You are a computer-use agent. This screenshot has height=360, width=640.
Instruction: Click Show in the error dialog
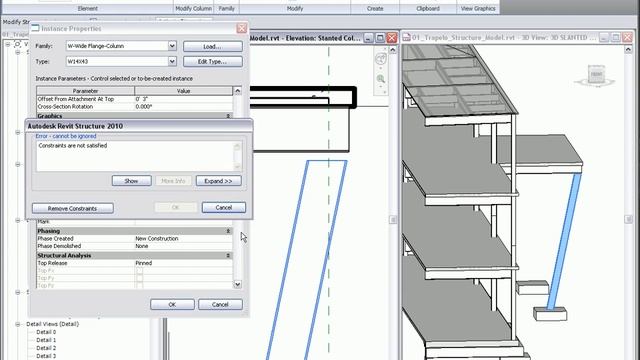tap(131, 181)
